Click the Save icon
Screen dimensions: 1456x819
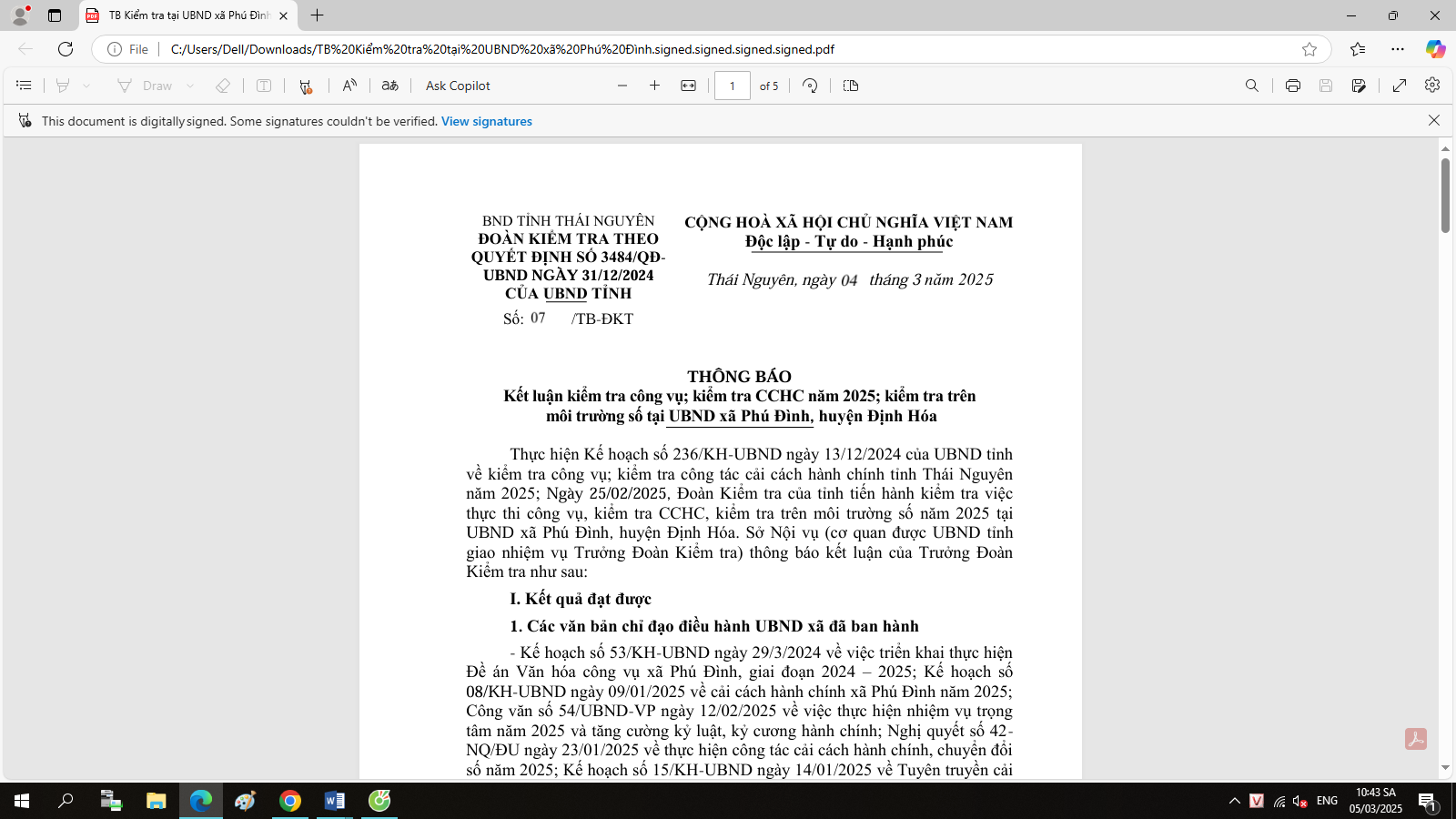click(x=1326, y=86)
